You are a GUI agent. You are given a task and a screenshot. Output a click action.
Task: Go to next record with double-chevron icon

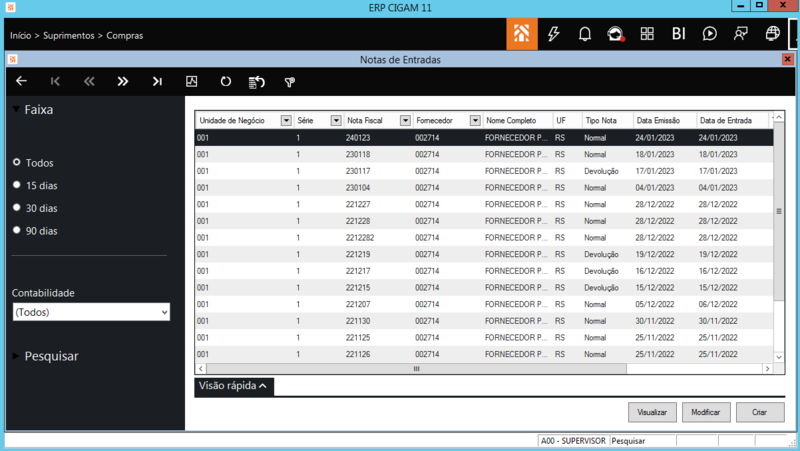[123, 81]
